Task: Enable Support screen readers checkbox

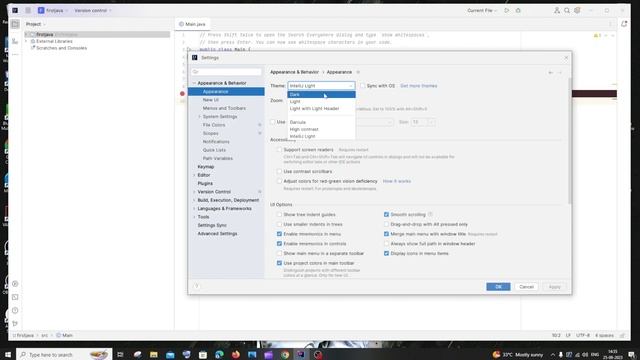Action: click(x=279, y=150)
